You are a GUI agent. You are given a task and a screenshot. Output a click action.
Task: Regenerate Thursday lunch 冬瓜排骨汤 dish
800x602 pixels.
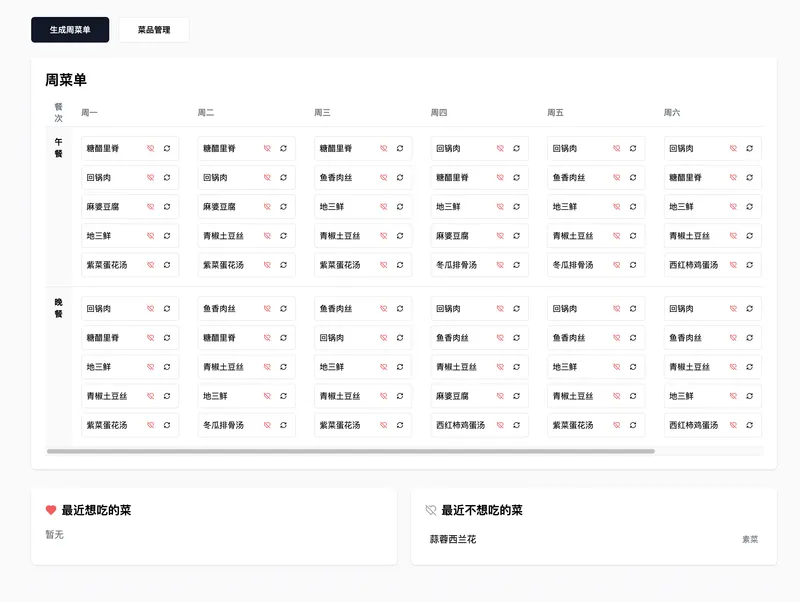coord(516,265)
